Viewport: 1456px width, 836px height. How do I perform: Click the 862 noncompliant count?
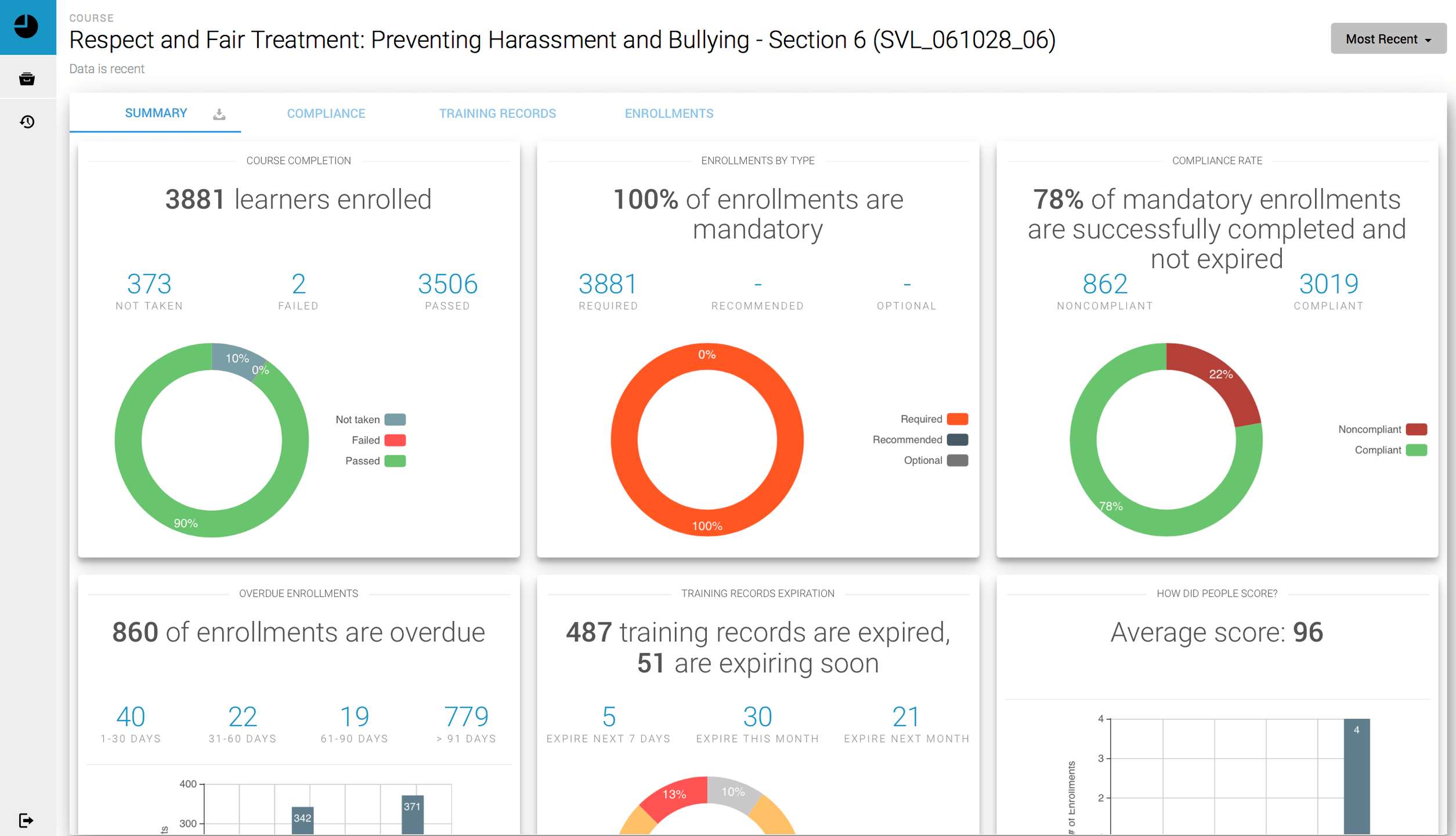click(1104, 284)
